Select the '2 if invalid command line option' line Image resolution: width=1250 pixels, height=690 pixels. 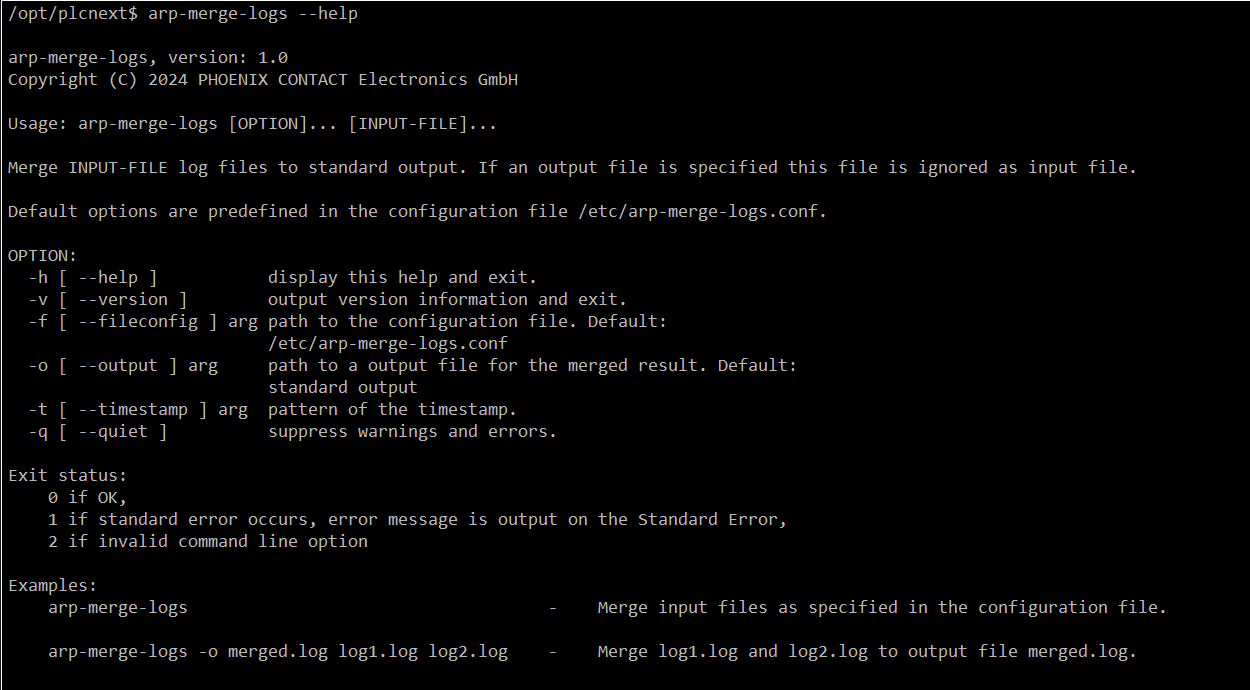(208, 541)
